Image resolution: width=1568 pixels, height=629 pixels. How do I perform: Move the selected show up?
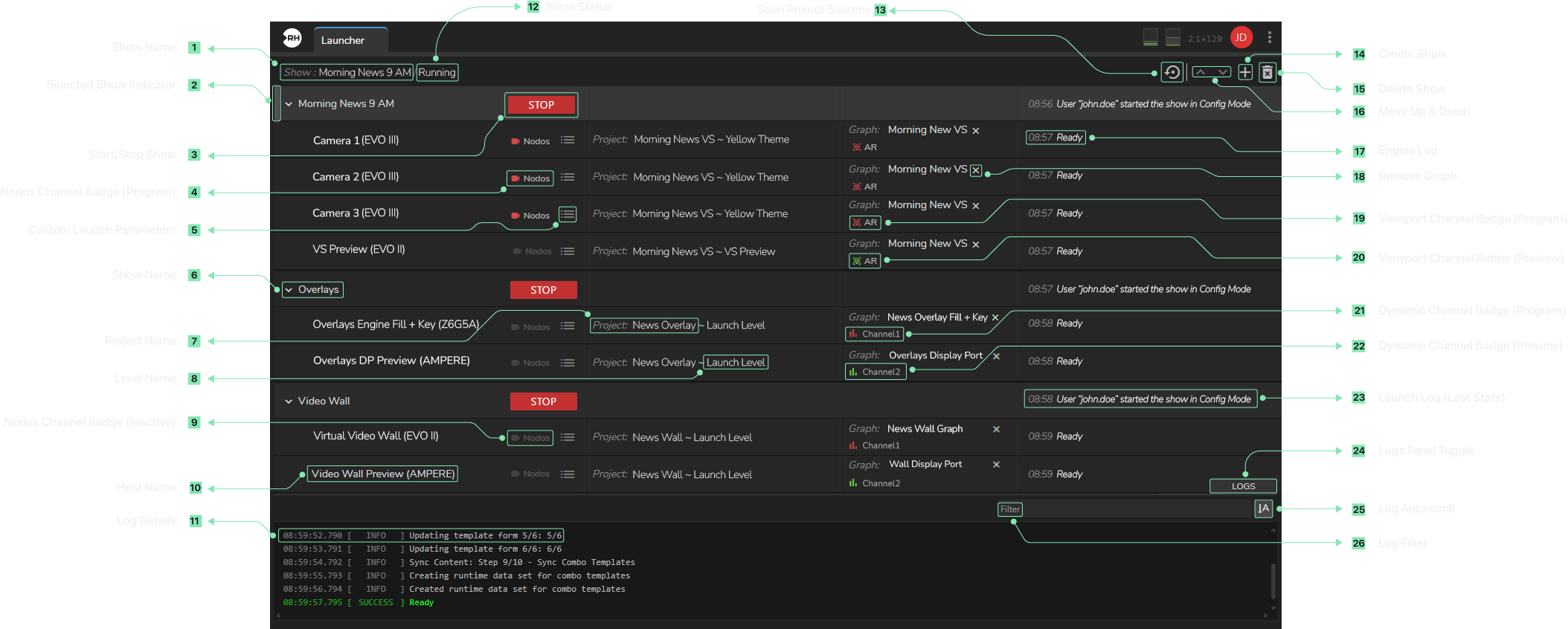coord(1201,72)
